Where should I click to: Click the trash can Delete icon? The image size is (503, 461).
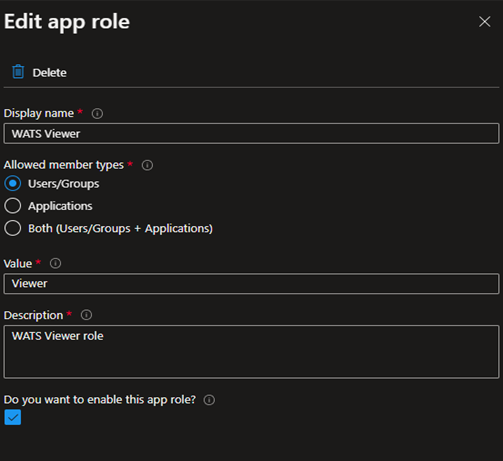tap(18, 72)
